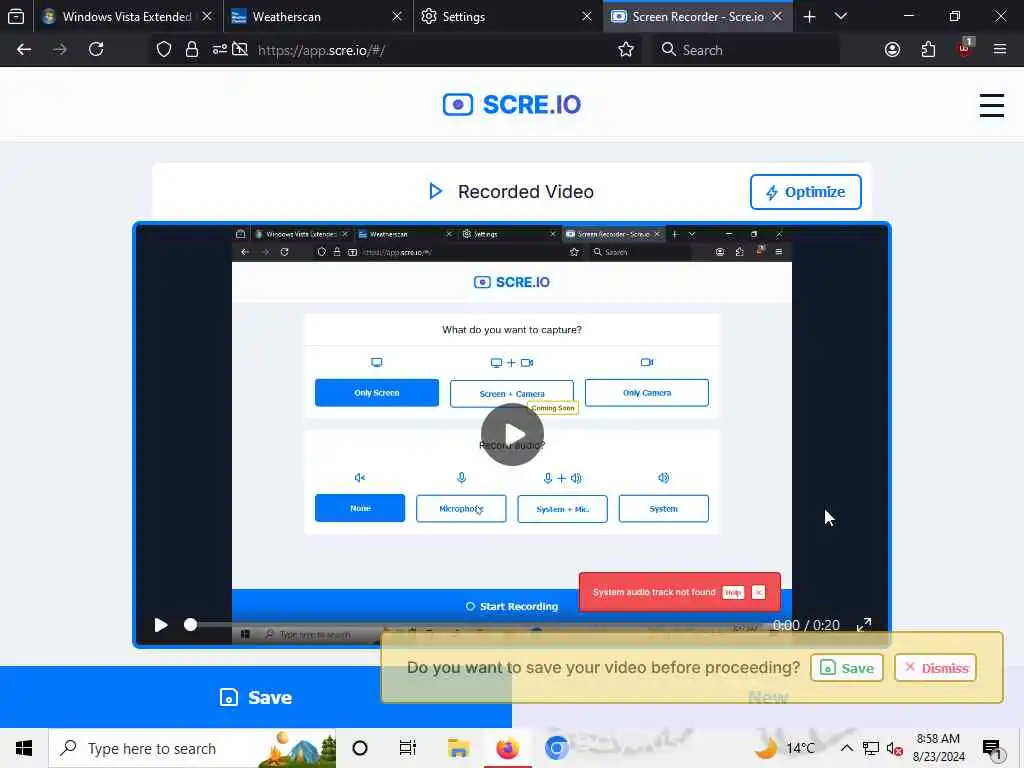This screenshot has width=1024, height=768.
Task: Open the tracking protection shield icon
Action: (x=164, y=50)
